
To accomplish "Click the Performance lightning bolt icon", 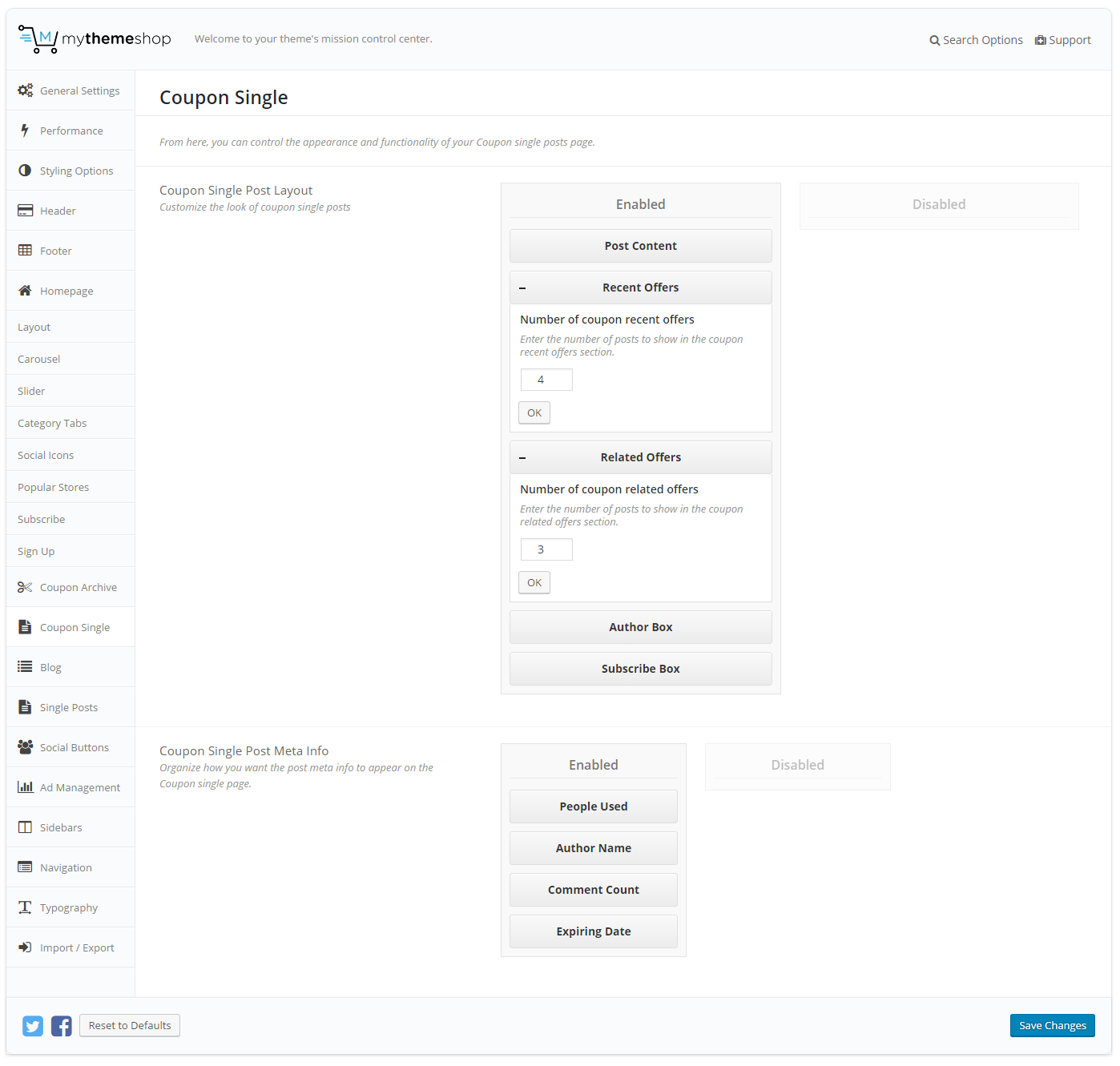I will (x=25, y=131).
